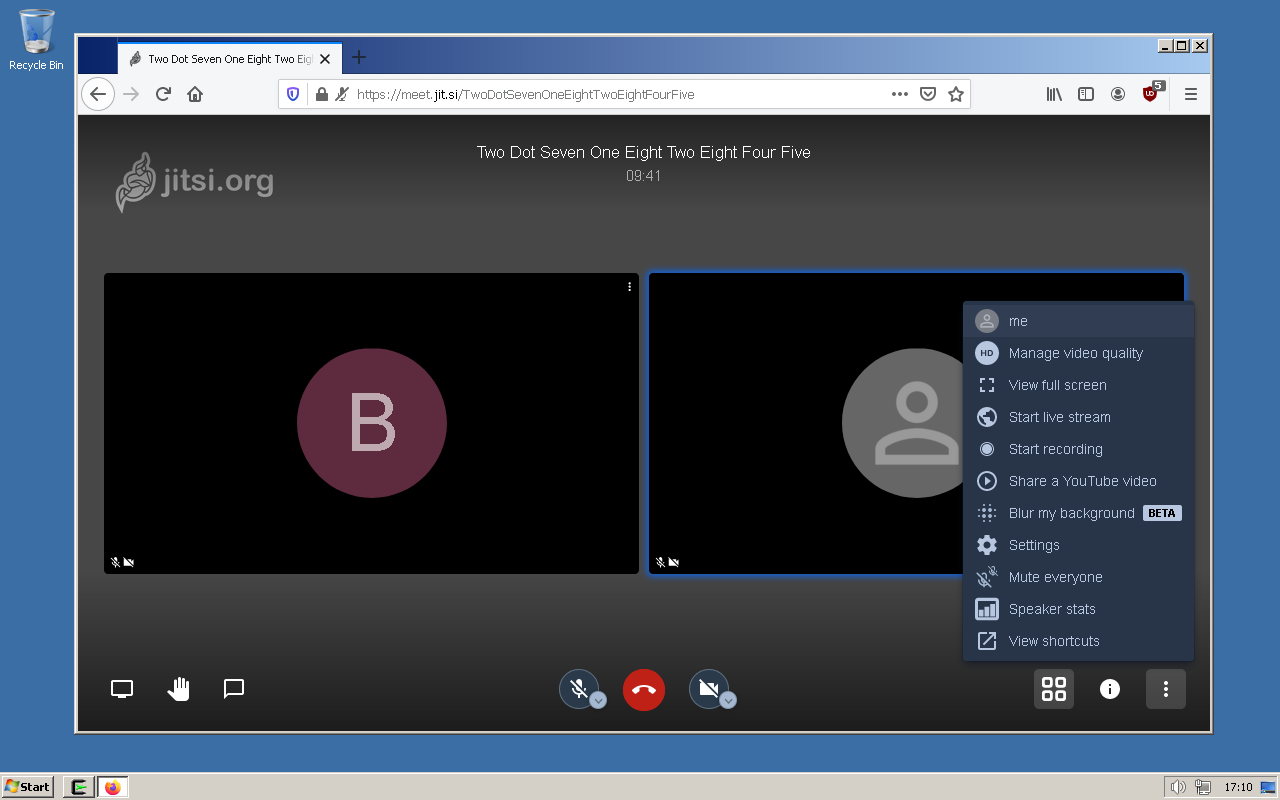Viewport: 1280px width, 800px height.
Task: Click the Windows Start button
Action: (28, 787)
